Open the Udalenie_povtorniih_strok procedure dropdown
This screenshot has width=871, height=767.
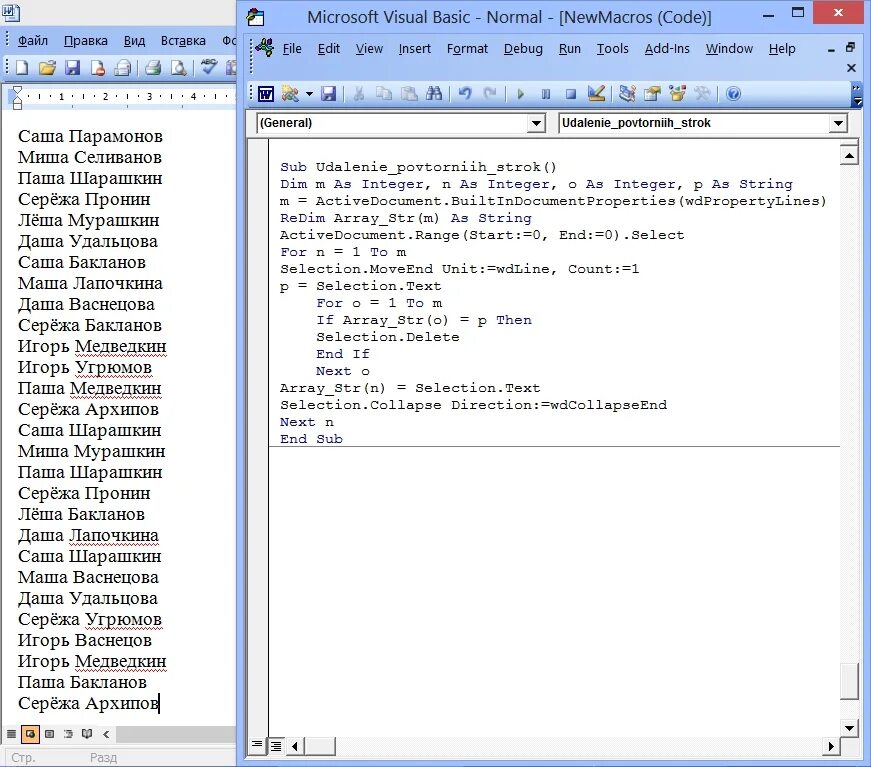[x=838, y=123]
